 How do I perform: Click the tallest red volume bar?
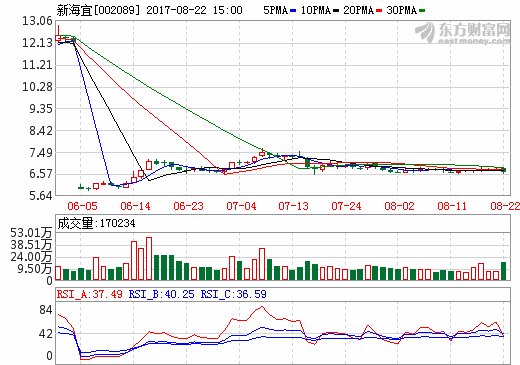click(x=149, y=259)
